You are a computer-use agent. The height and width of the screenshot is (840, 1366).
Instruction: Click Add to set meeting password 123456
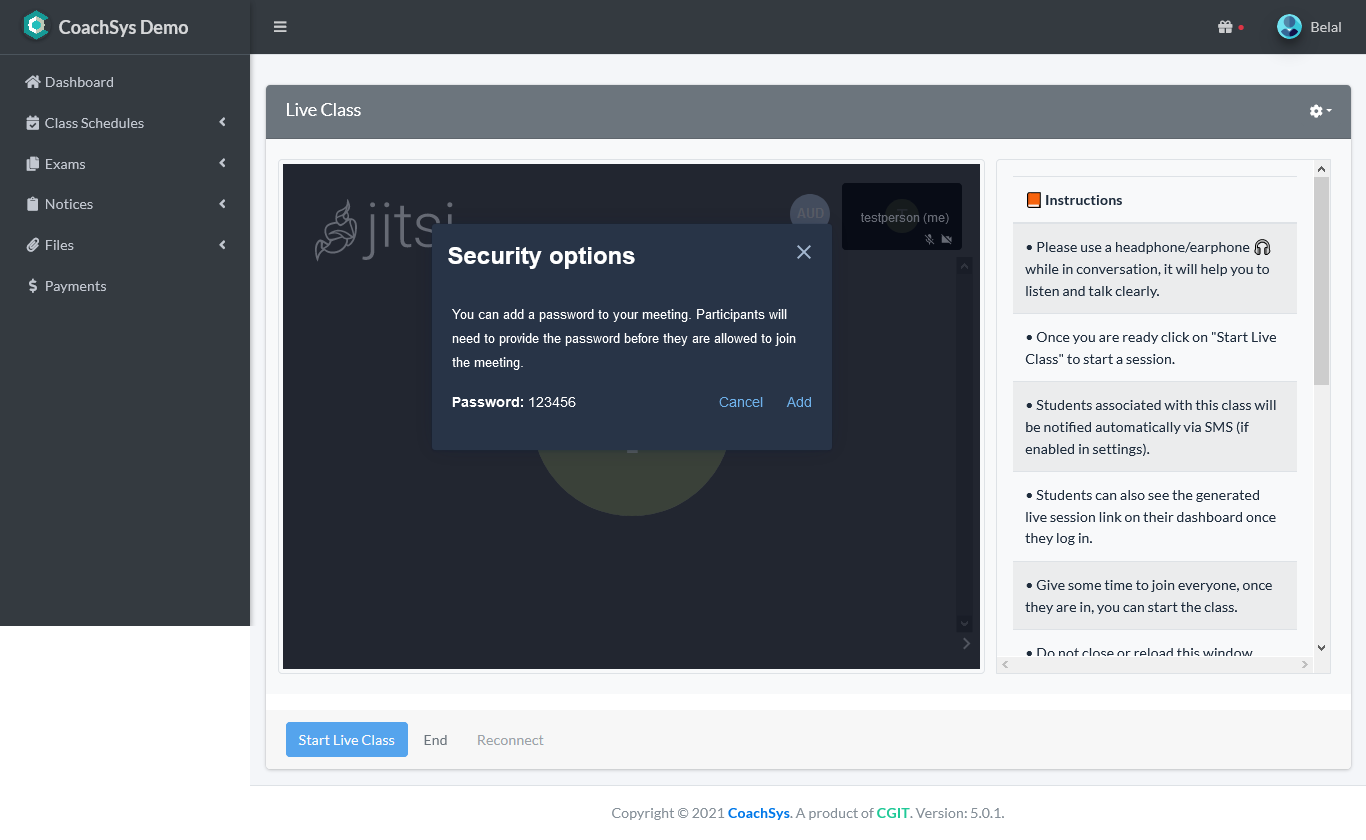(799, 401)
